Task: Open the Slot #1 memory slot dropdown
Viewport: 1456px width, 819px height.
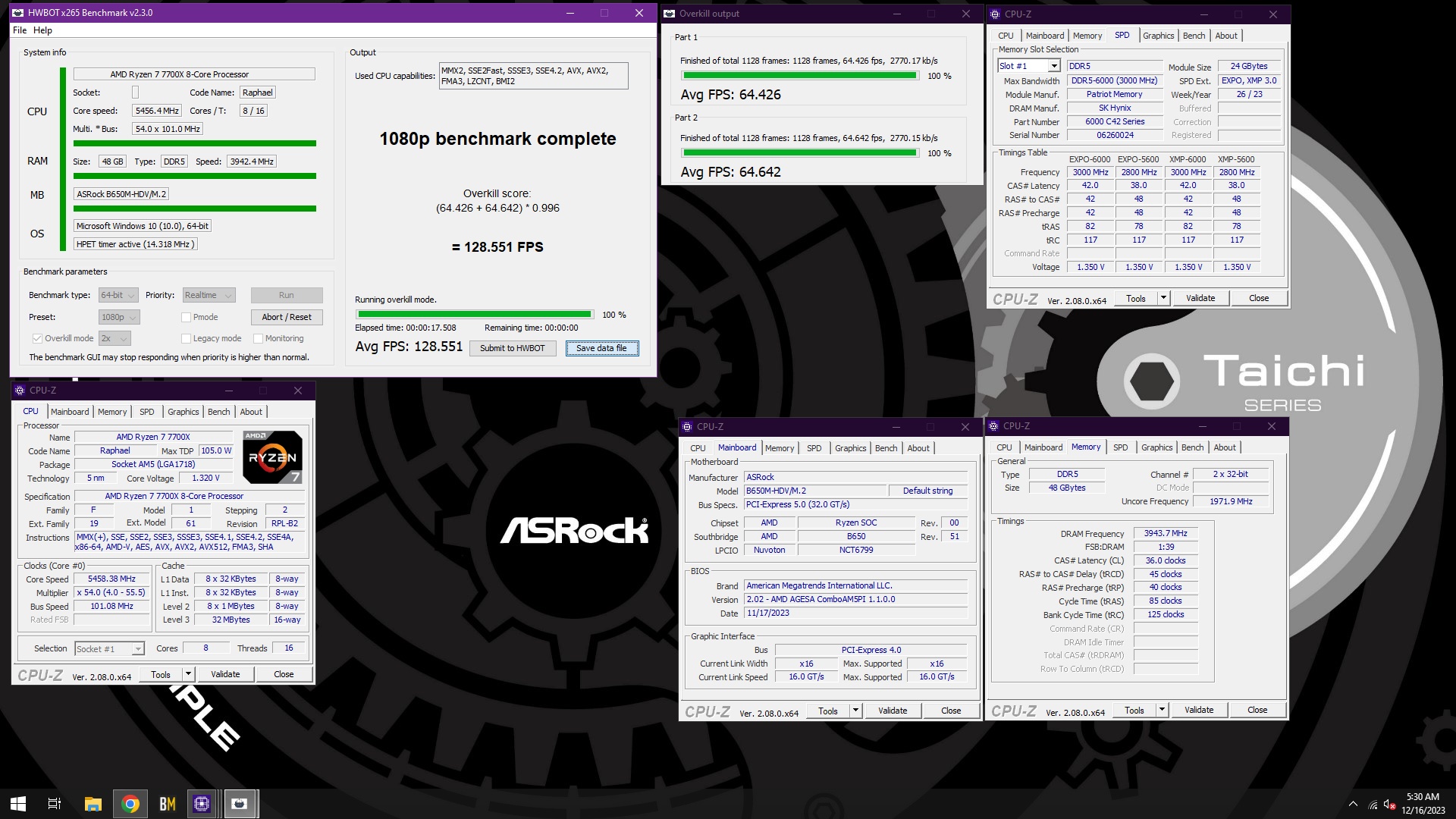Action: (x=1028, y=66)
